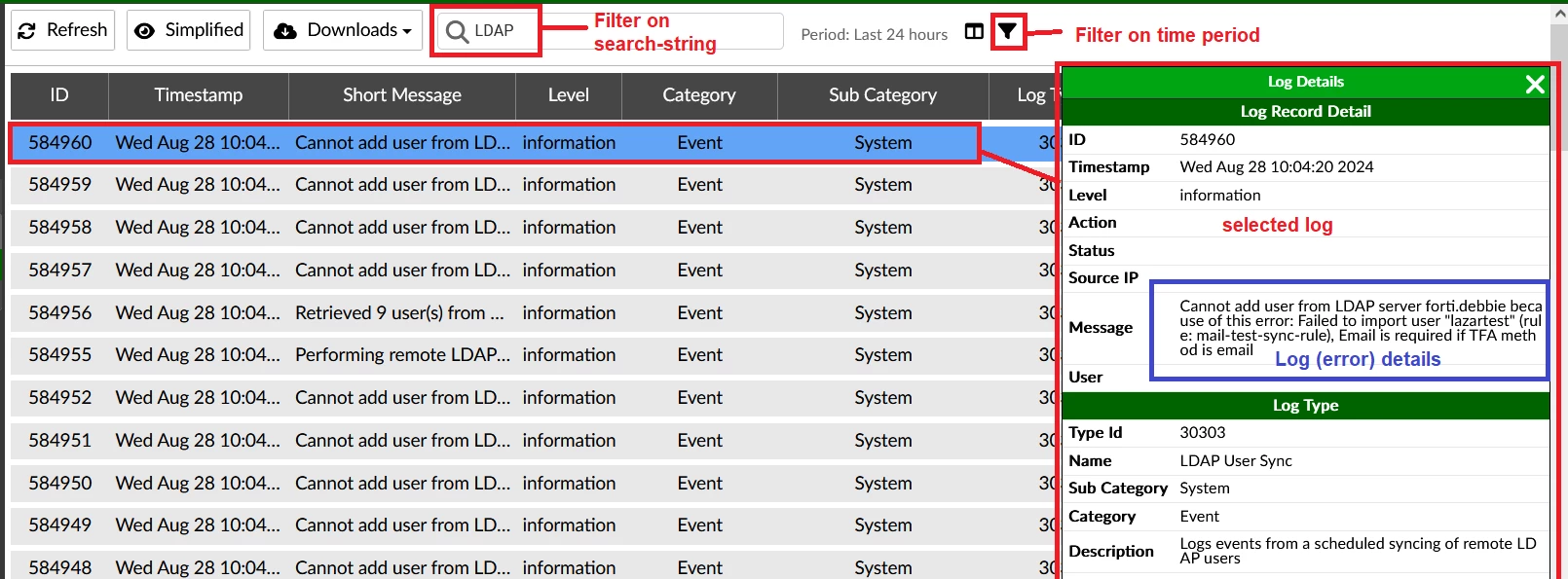Screen dimensions: 1568x579
Task: Click the search field containing LDAP
Action: [609, 31]
